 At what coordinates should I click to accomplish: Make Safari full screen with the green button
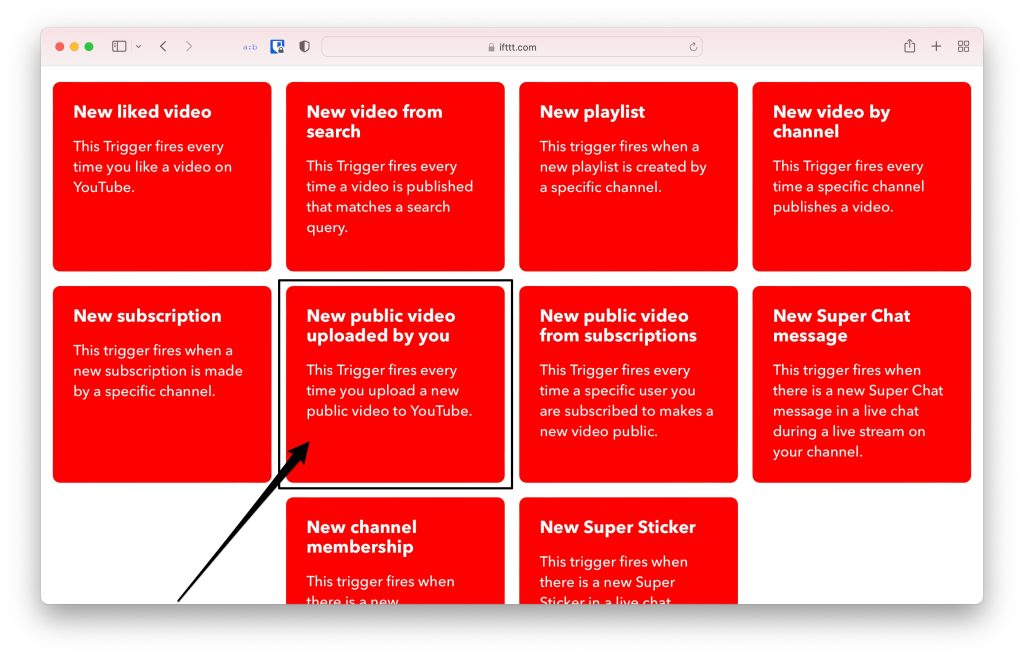89,46
